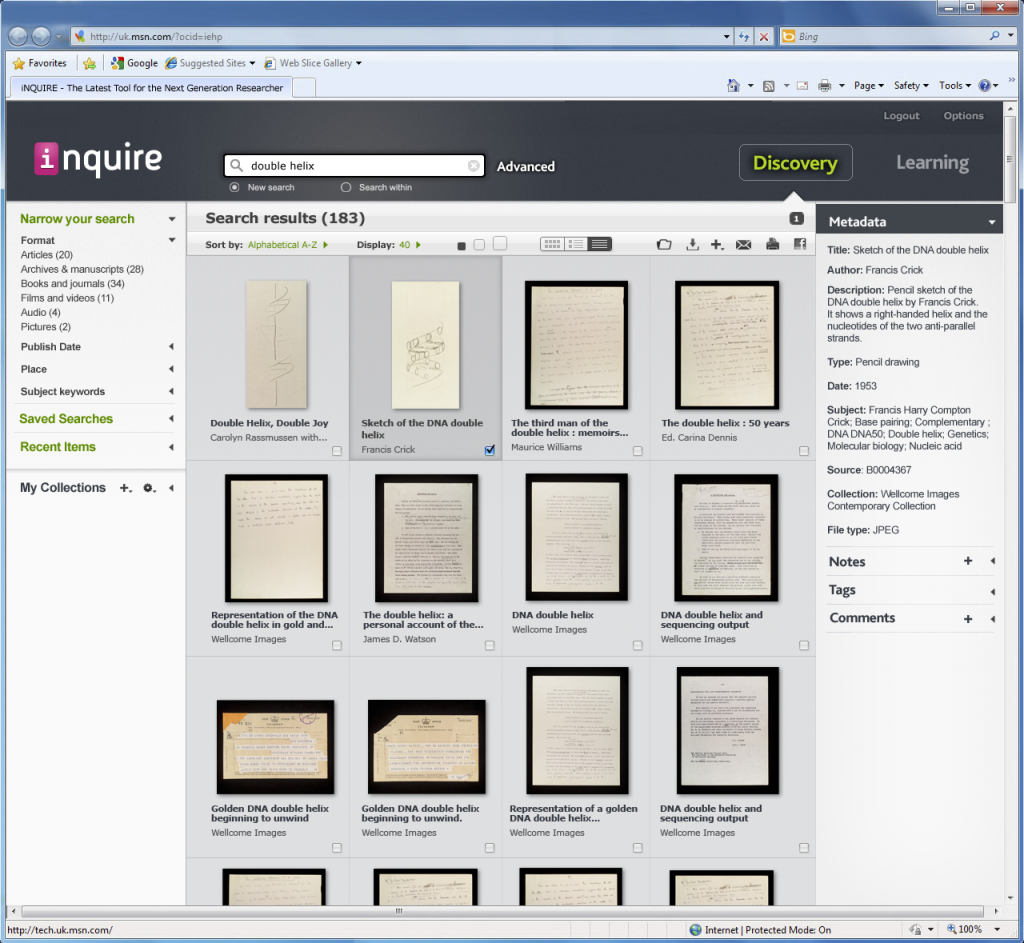The width and height of the screenshot is (1024, 943).
Task: Click the Bing search magnifier icon
Action: point(994,36)
